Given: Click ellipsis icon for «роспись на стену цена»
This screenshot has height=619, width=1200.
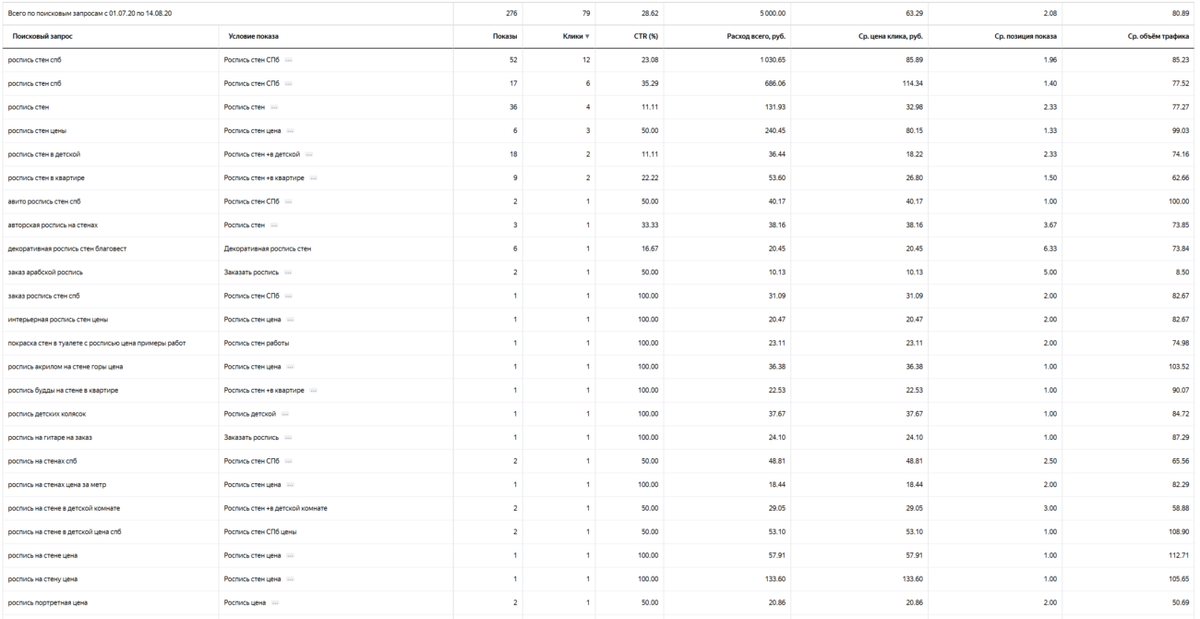Looking at the screenshot, I should point(289,580).
